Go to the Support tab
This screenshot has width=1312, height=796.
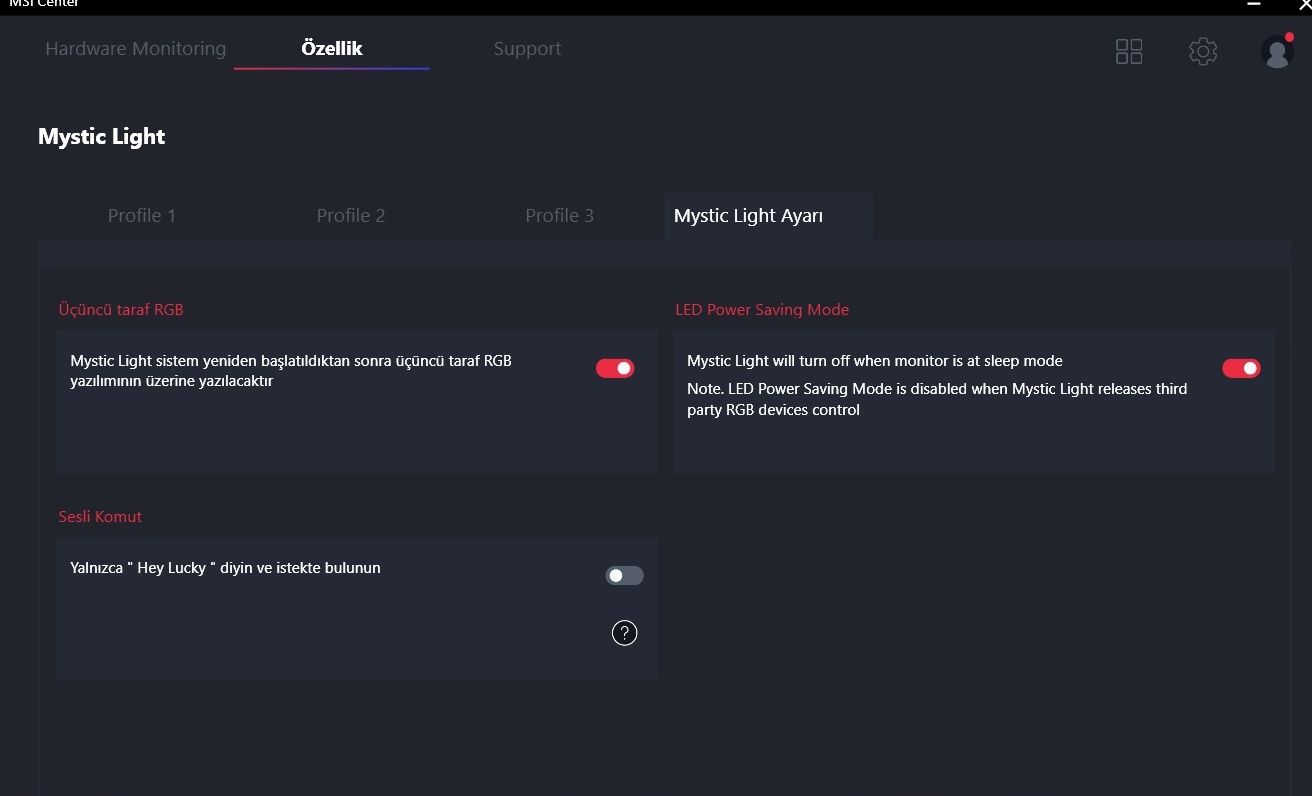[x=527, y=48]
